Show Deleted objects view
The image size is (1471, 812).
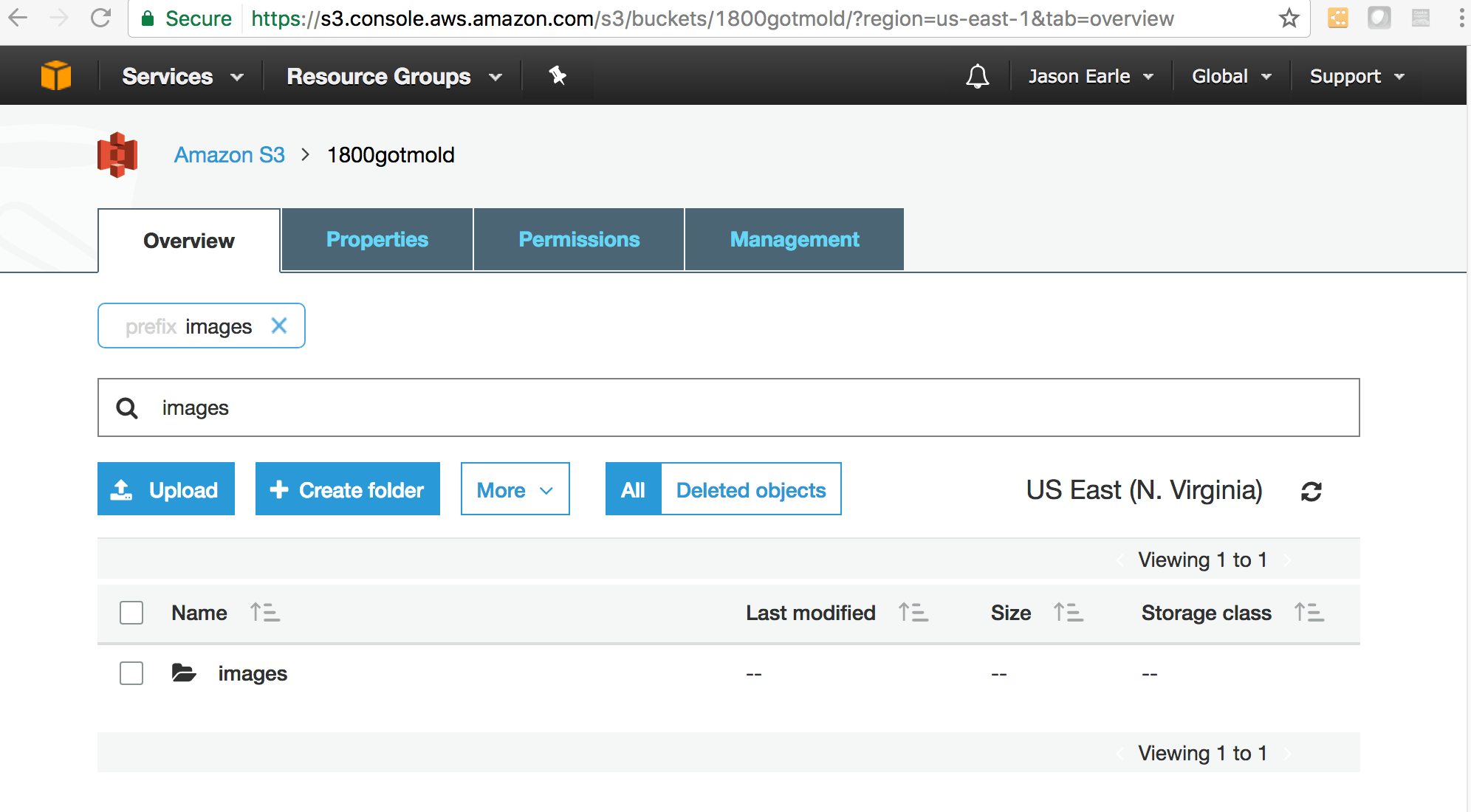(x=750, y=489)
